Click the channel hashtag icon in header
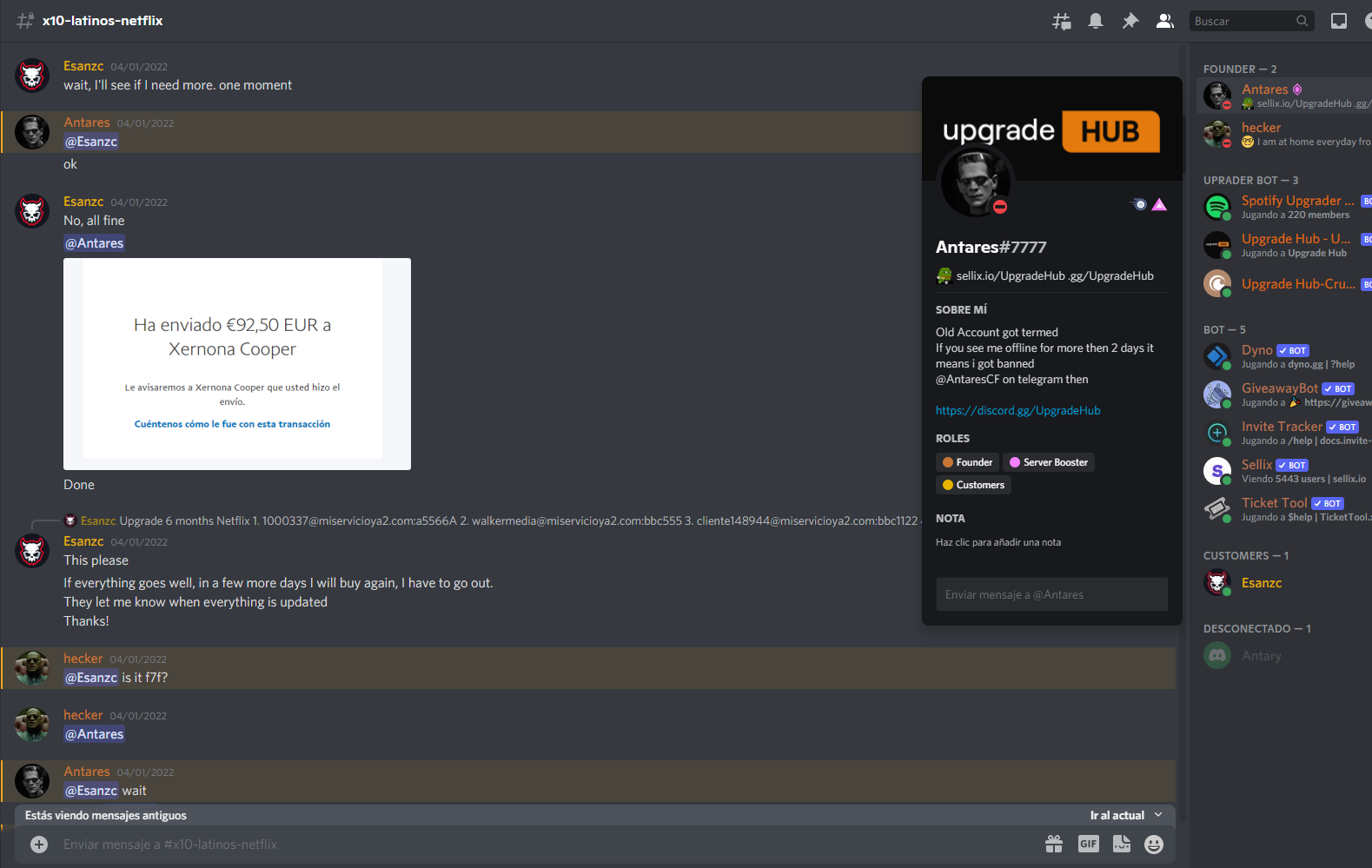 tap(25, 21)
